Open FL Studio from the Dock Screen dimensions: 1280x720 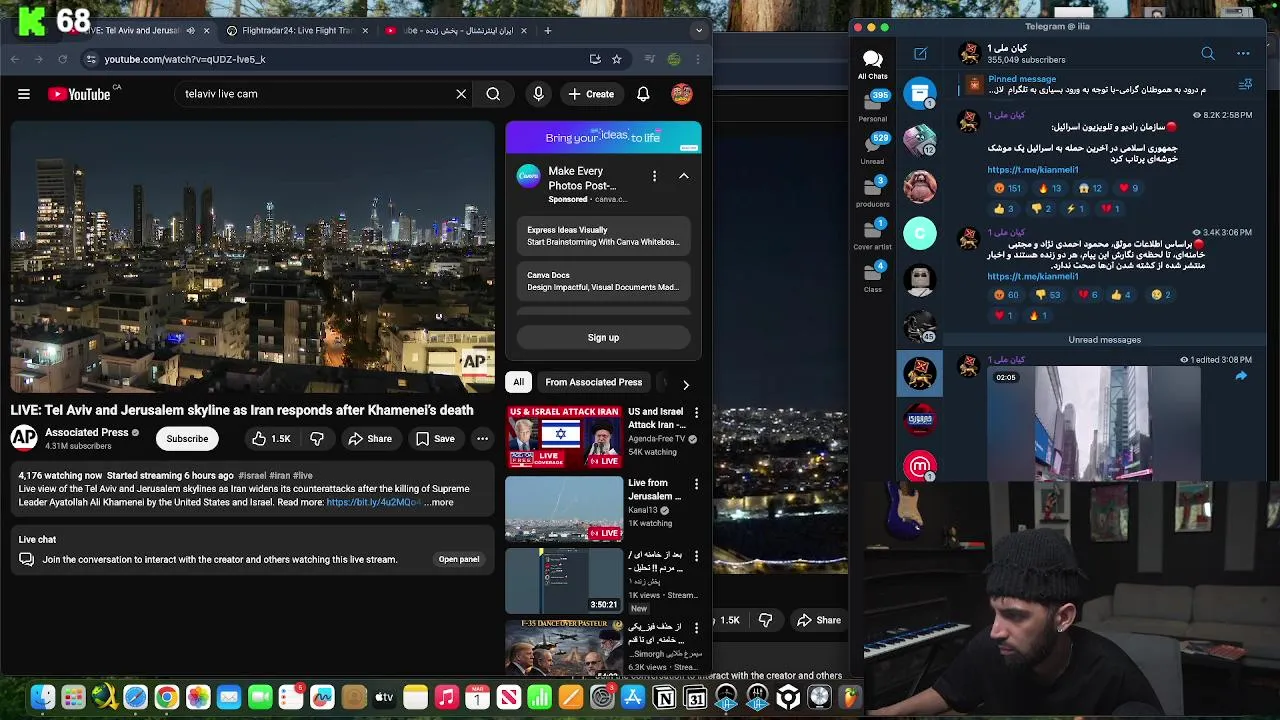tap(850, 697)
